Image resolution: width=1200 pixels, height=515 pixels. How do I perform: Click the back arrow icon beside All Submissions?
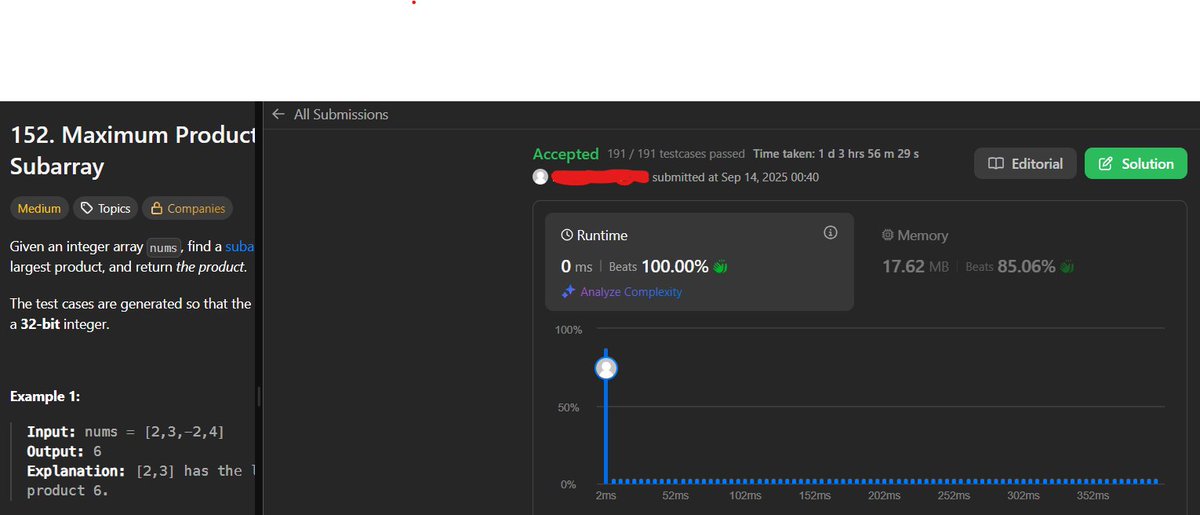(278, 115)
